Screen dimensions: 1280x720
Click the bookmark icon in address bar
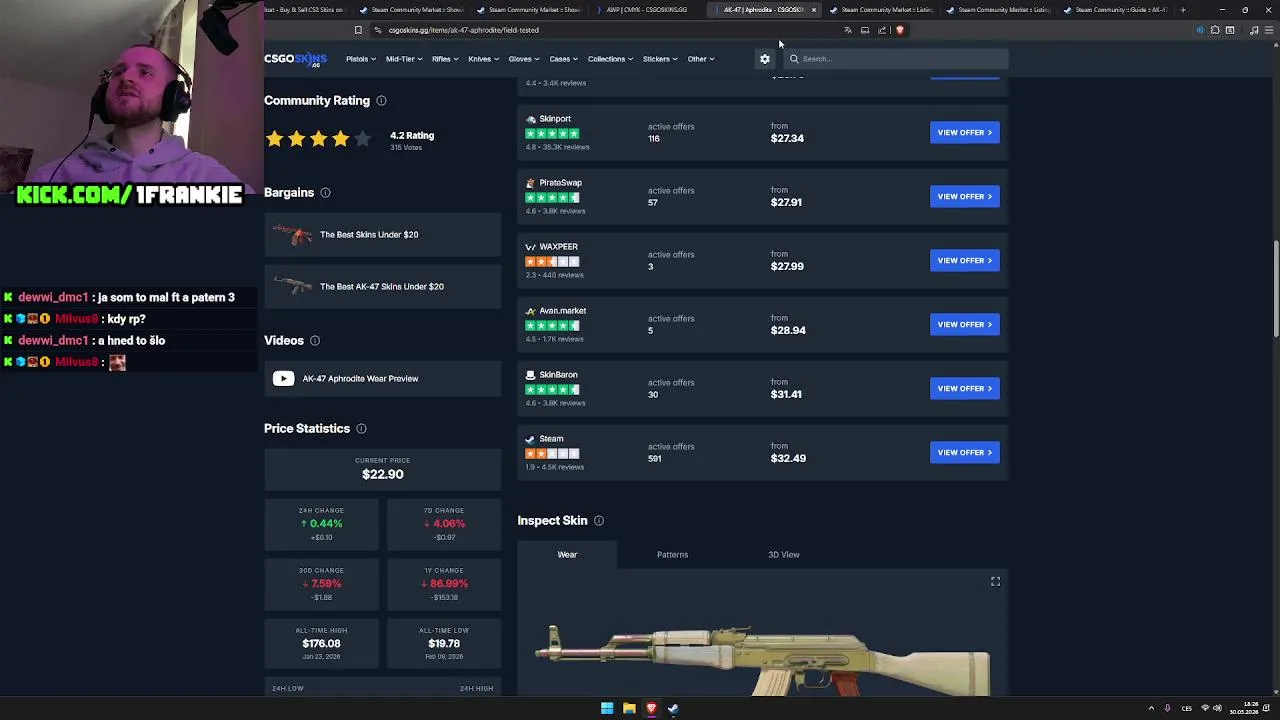click(x=358, y=30)
